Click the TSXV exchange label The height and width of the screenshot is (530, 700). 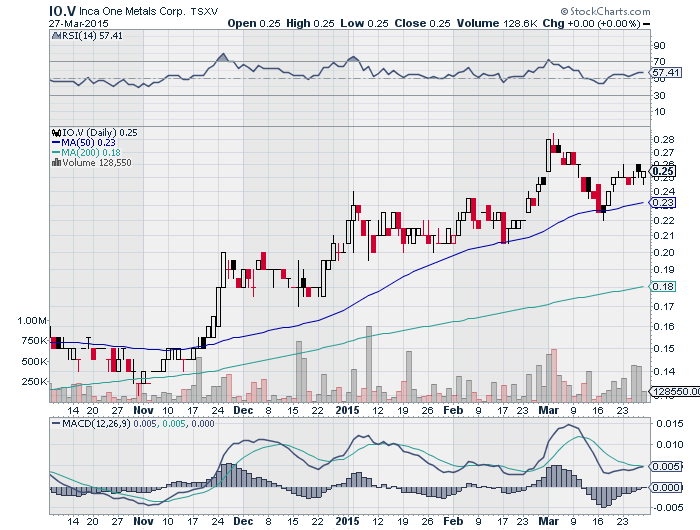pos(204,12)
